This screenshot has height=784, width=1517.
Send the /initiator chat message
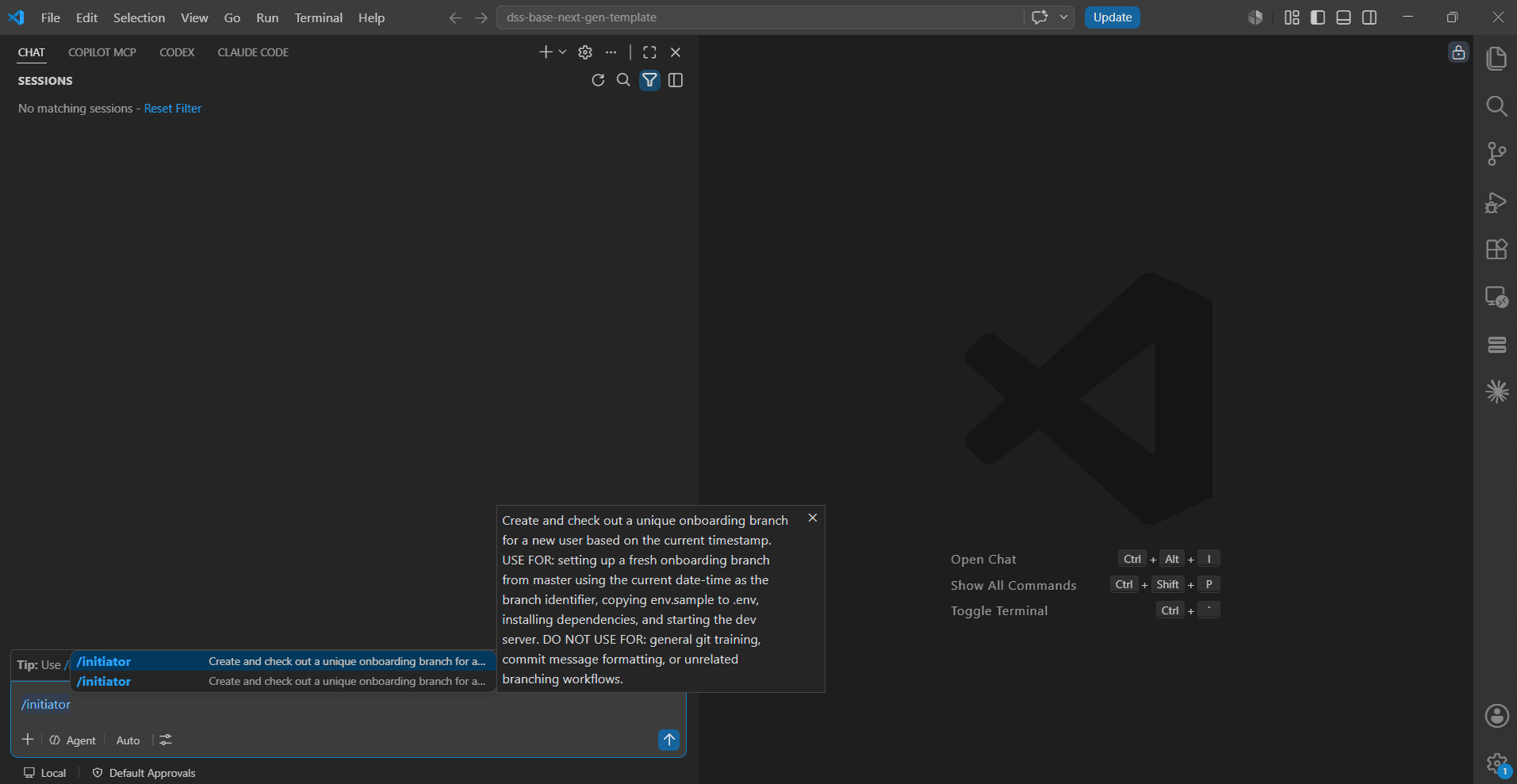669,740
